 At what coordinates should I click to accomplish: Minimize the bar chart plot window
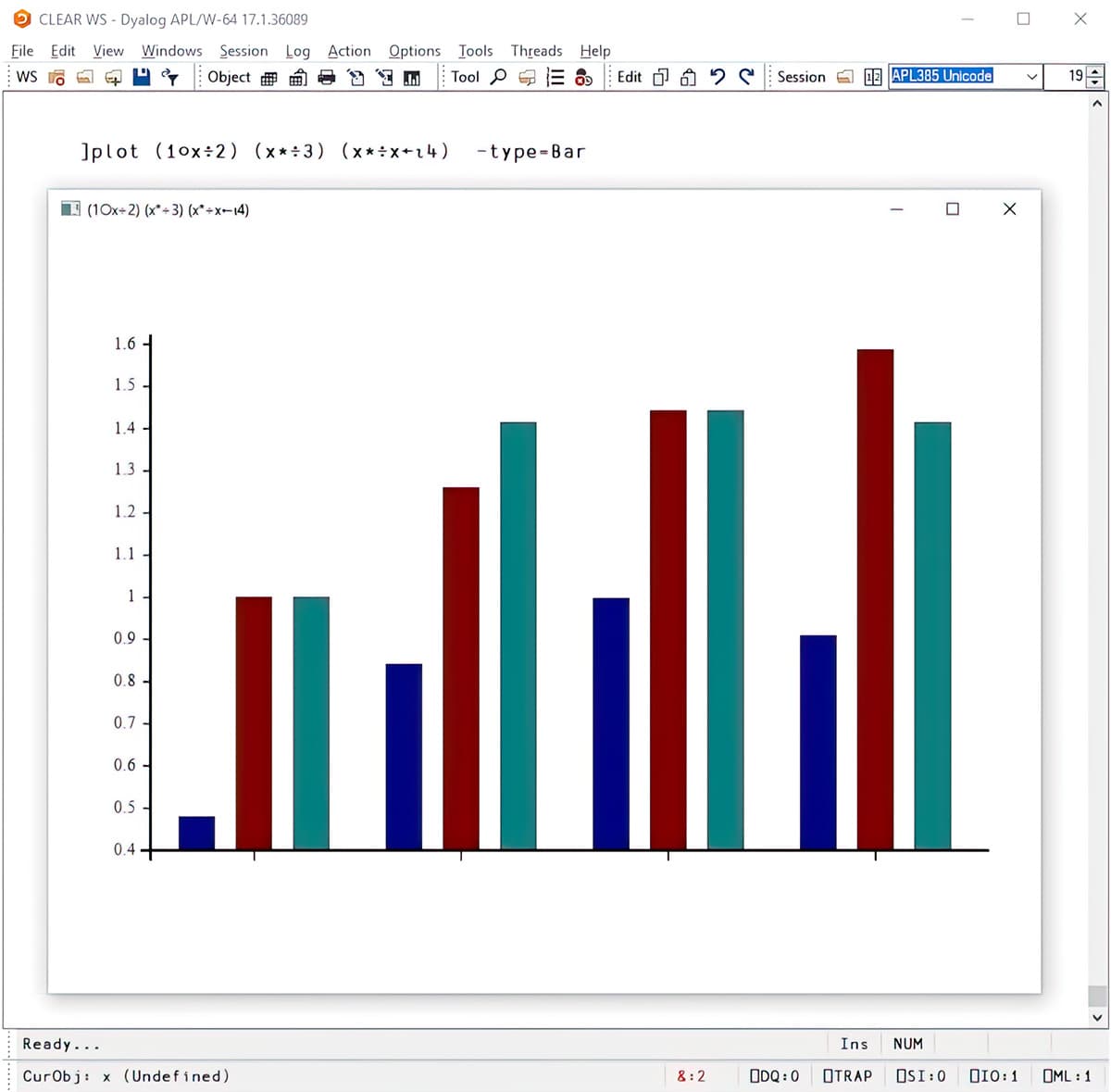tap(896, 209)
